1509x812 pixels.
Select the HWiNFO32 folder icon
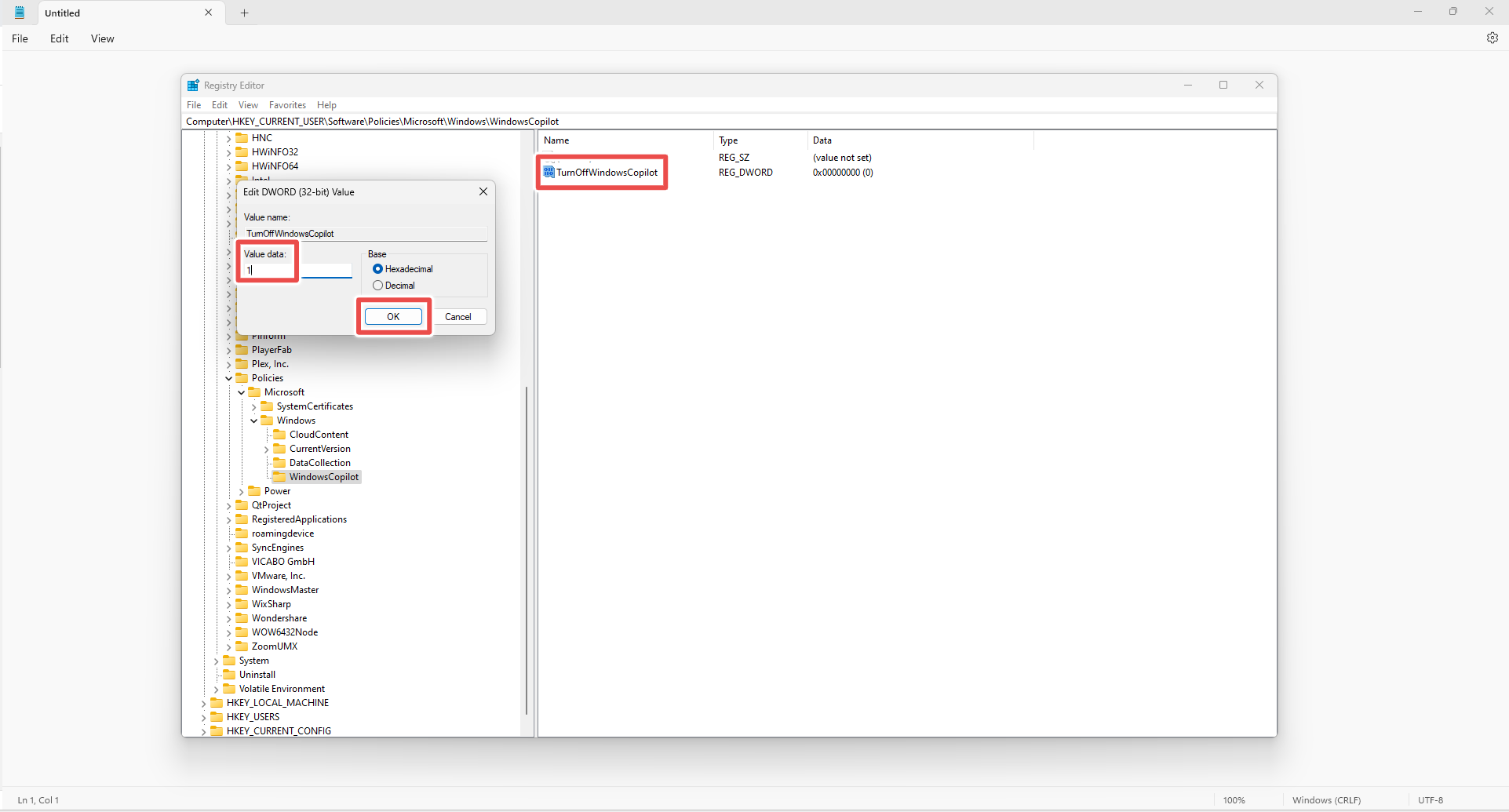[x=242, y=151]
